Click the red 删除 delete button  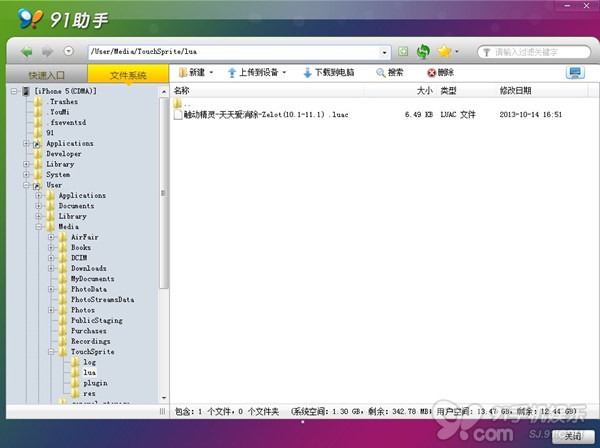tap(440, 73)
